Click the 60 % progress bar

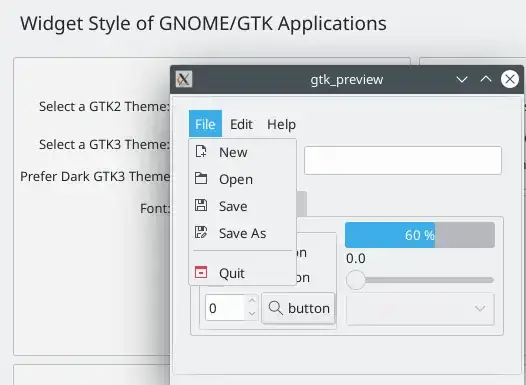coord(420,235)
